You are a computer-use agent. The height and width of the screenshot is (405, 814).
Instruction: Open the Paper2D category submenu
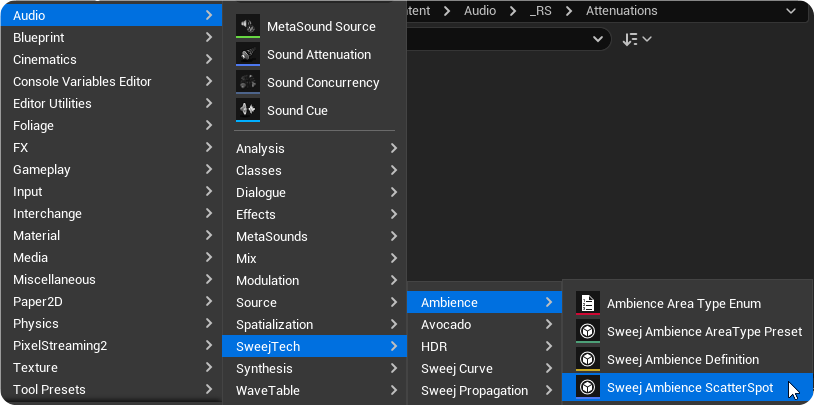112,301
